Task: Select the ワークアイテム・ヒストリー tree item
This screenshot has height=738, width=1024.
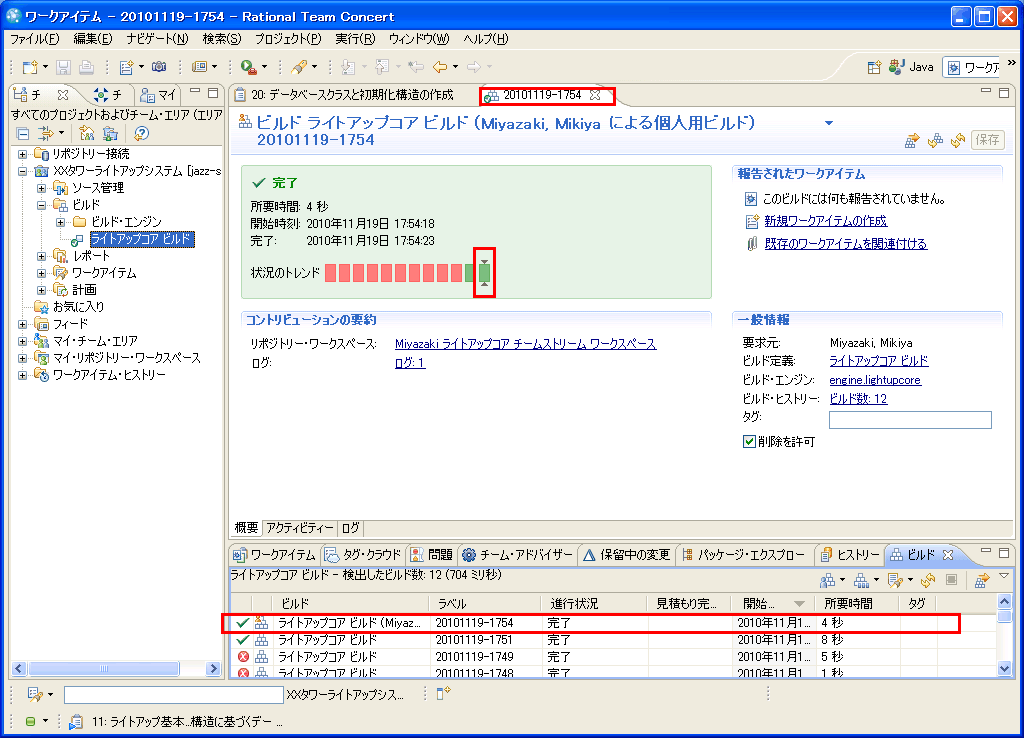Action: [109, 375]
